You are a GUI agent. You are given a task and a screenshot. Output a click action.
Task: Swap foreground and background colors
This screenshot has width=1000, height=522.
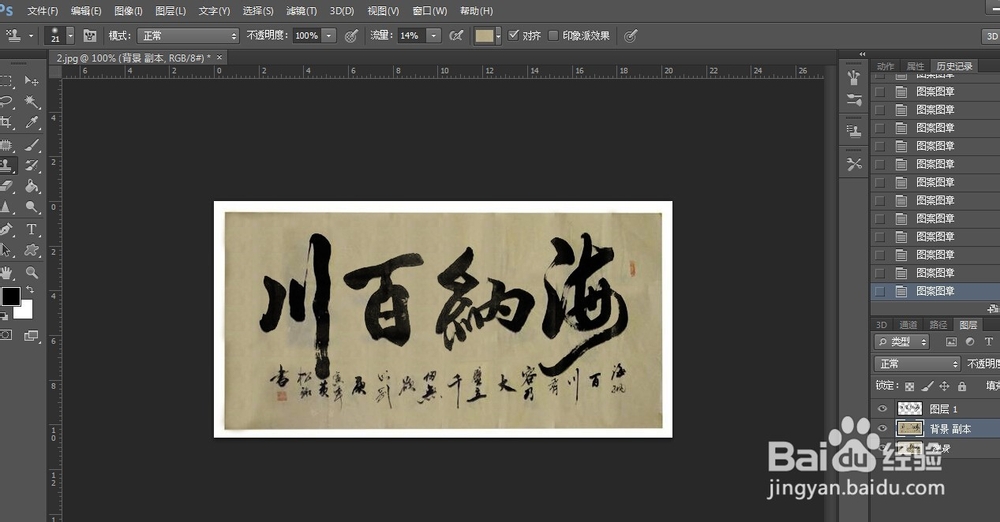(x=30, y=290)
